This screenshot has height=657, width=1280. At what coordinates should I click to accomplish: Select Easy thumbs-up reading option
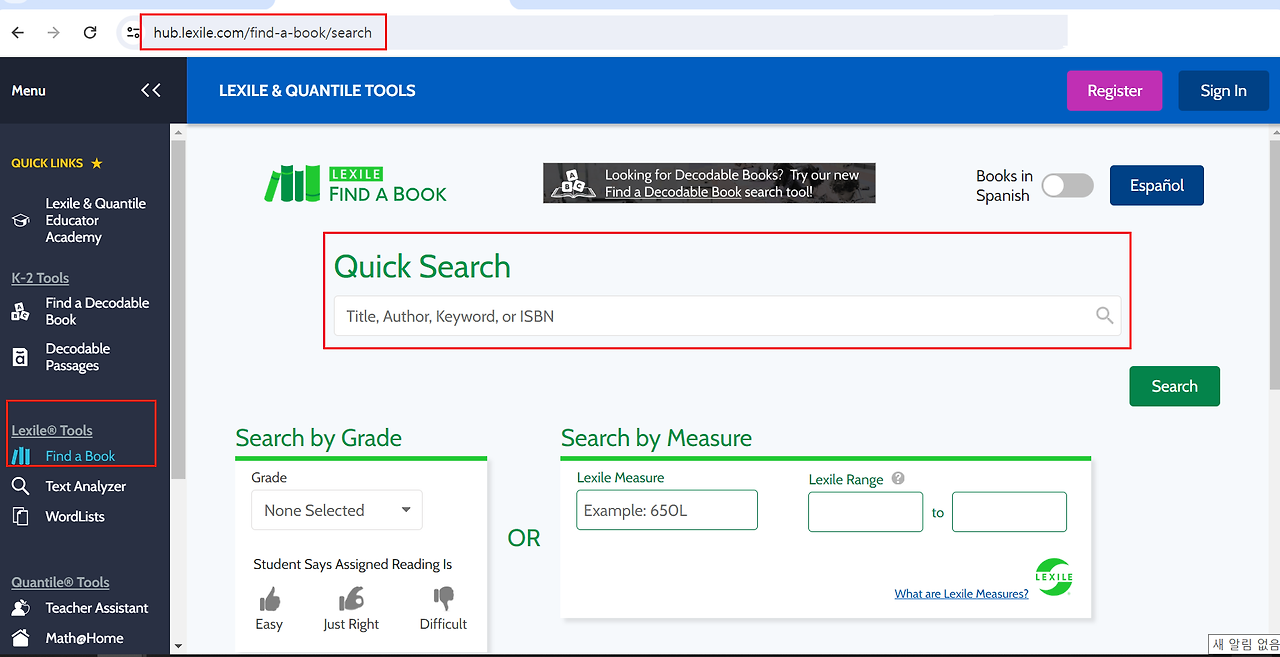tap(269, 609)
